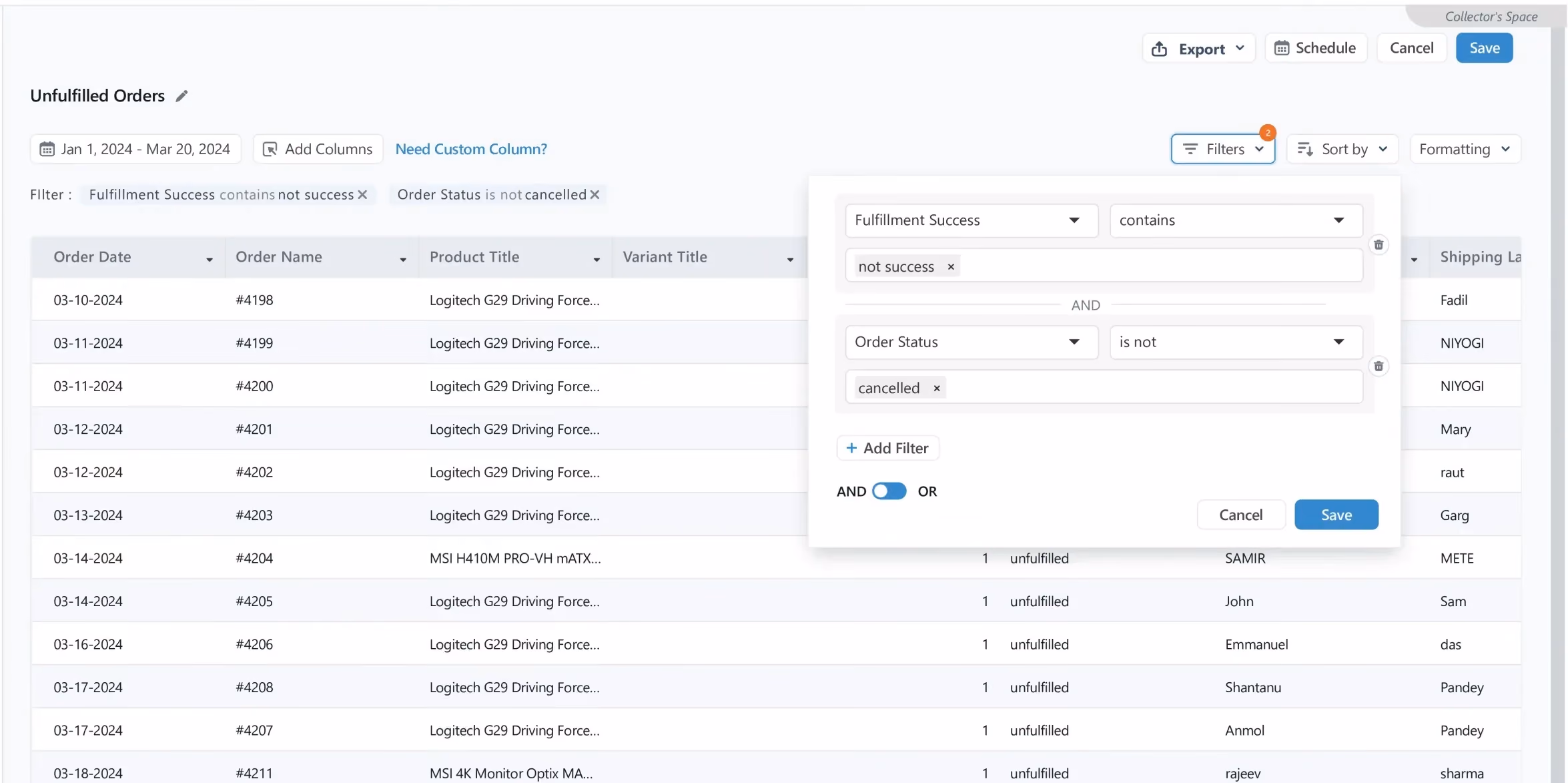Remove the 'not success' tag in filter panel
The height and width of the screenshot is (783, 1568).
pos(951,267)
